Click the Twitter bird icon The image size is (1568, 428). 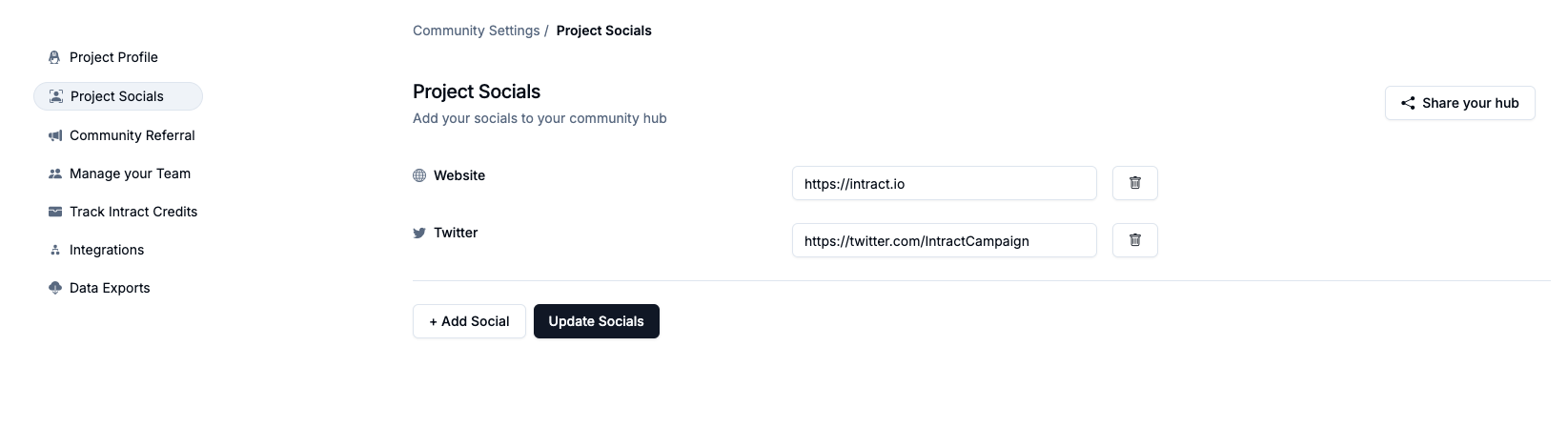[419, 233]
